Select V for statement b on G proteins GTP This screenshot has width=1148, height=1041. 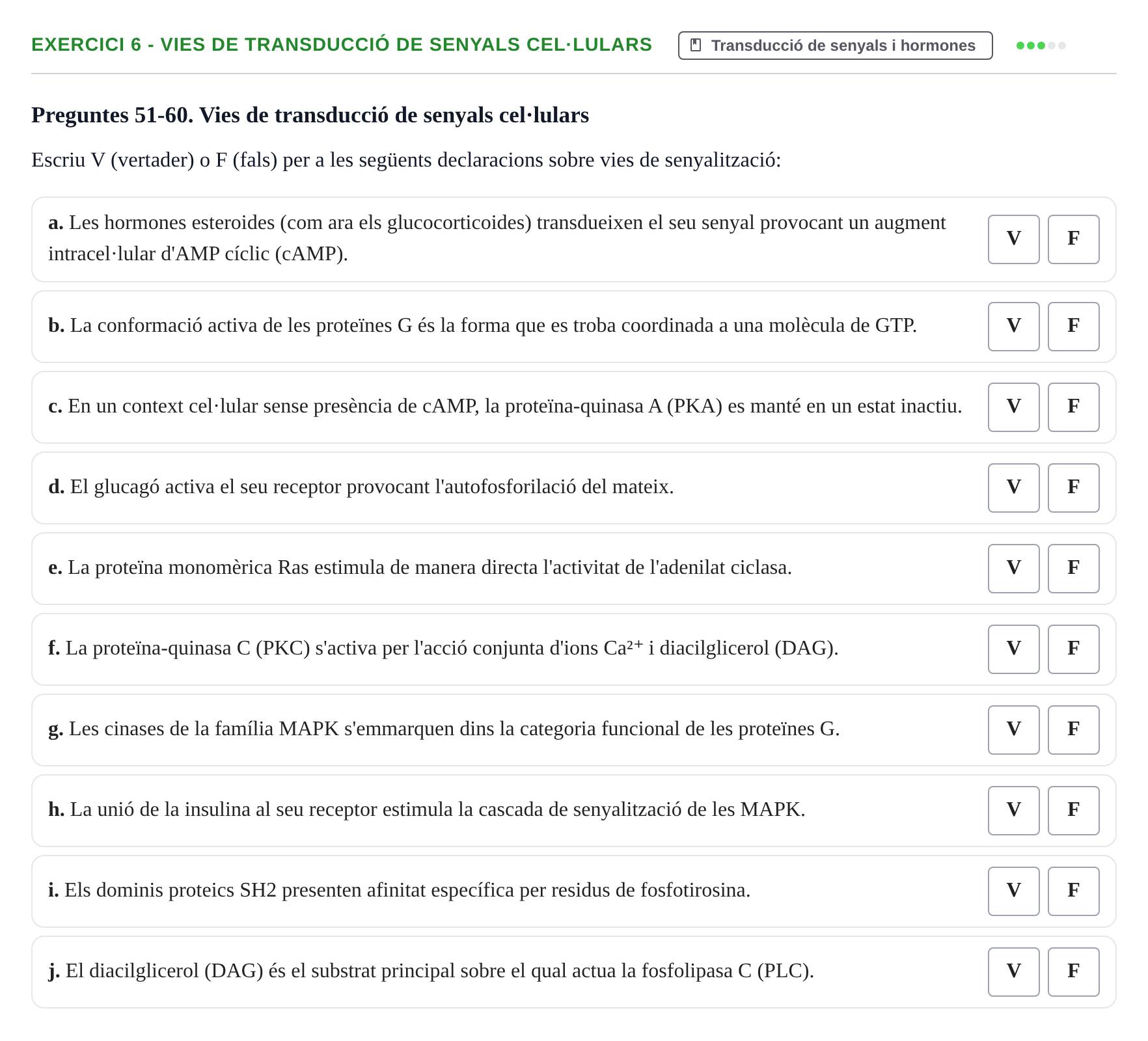coord(1013,327)
